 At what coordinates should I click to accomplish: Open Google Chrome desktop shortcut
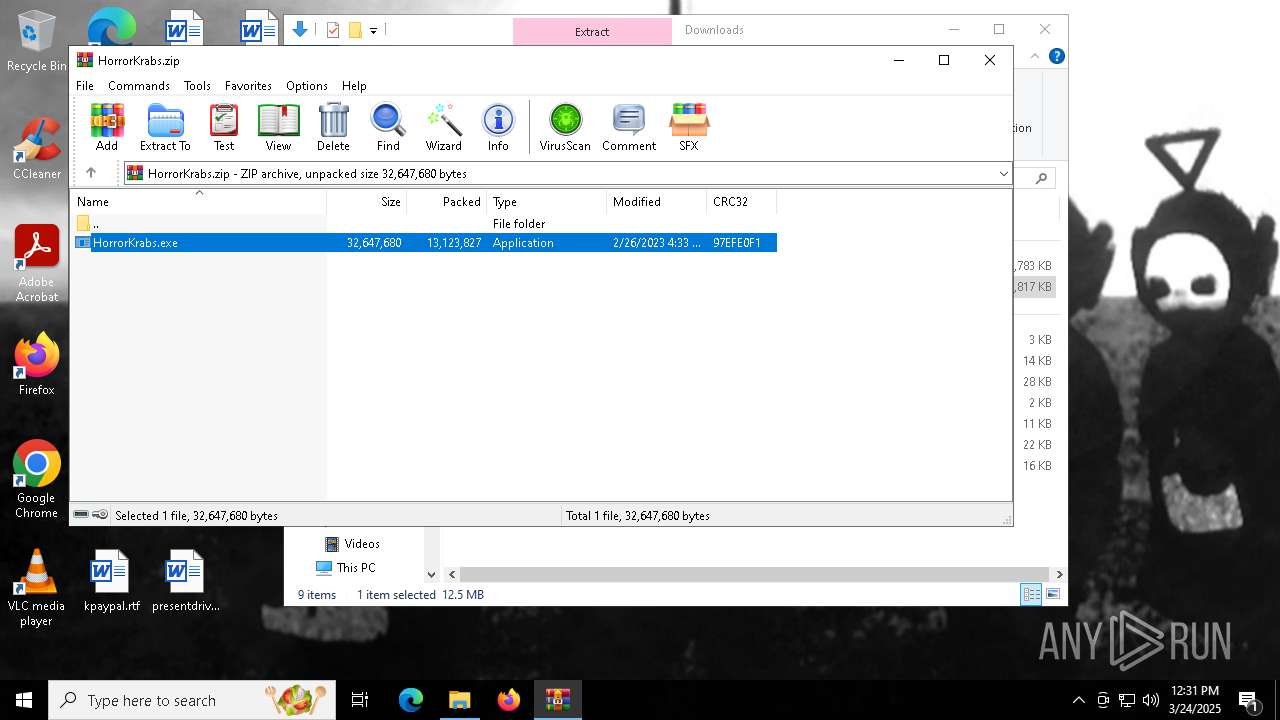click(37, 479)
